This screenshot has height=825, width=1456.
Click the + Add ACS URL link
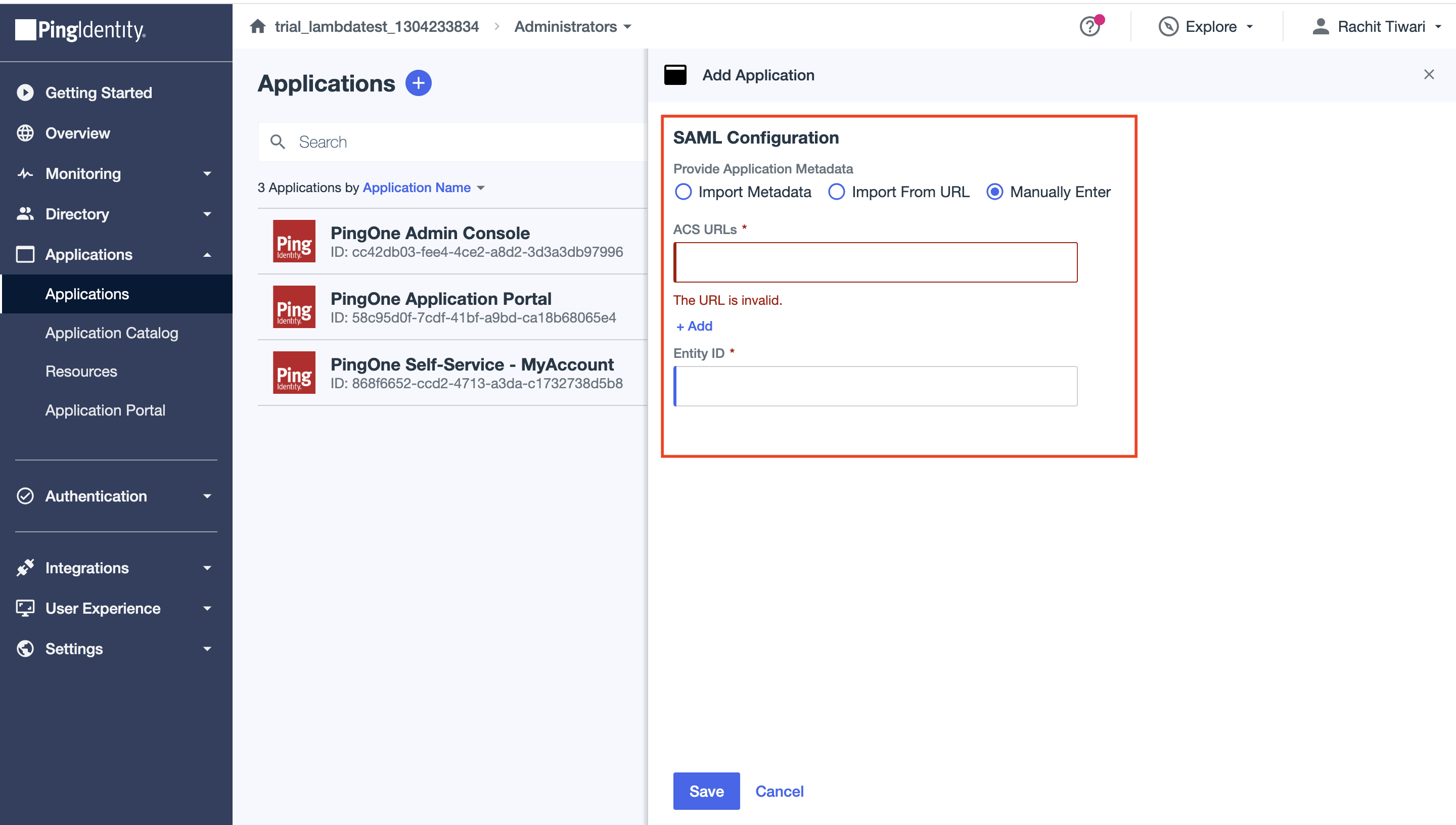[x=694, y=326]
